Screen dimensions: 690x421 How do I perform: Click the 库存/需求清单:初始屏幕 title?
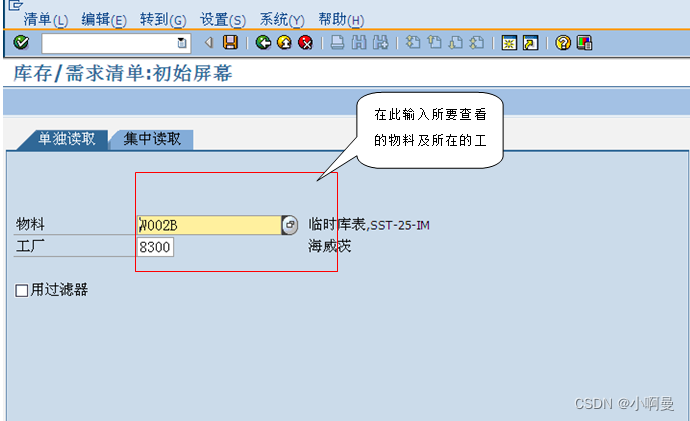pos(123,73)
